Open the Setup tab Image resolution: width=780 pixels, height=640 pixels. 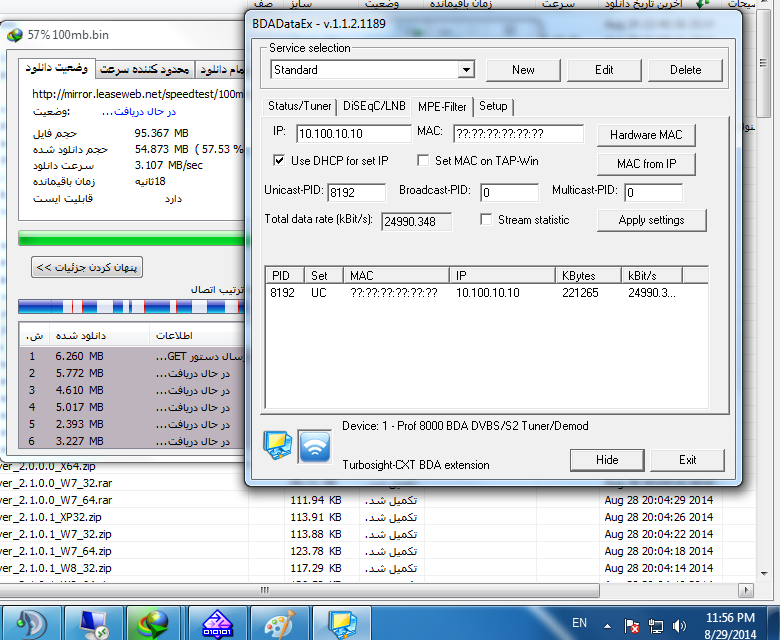tap(493, 106)
